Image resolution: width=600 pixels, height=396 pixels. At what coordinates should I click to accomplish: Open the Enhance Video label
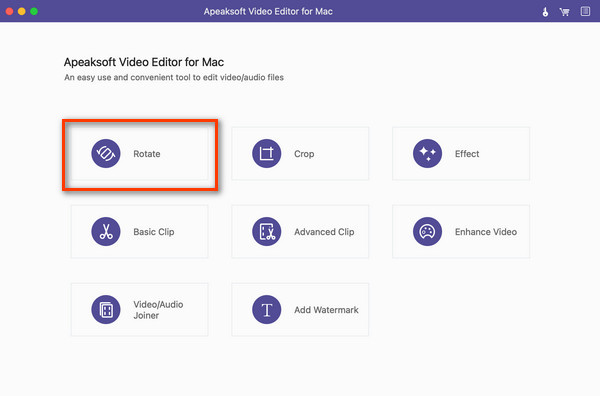486,232
